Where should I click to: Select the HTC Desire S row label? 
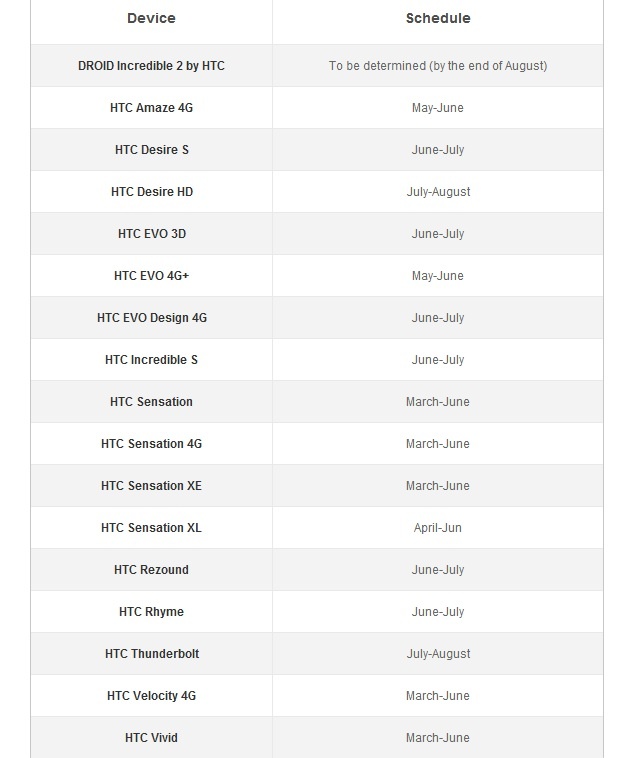[x=151, y=150]
